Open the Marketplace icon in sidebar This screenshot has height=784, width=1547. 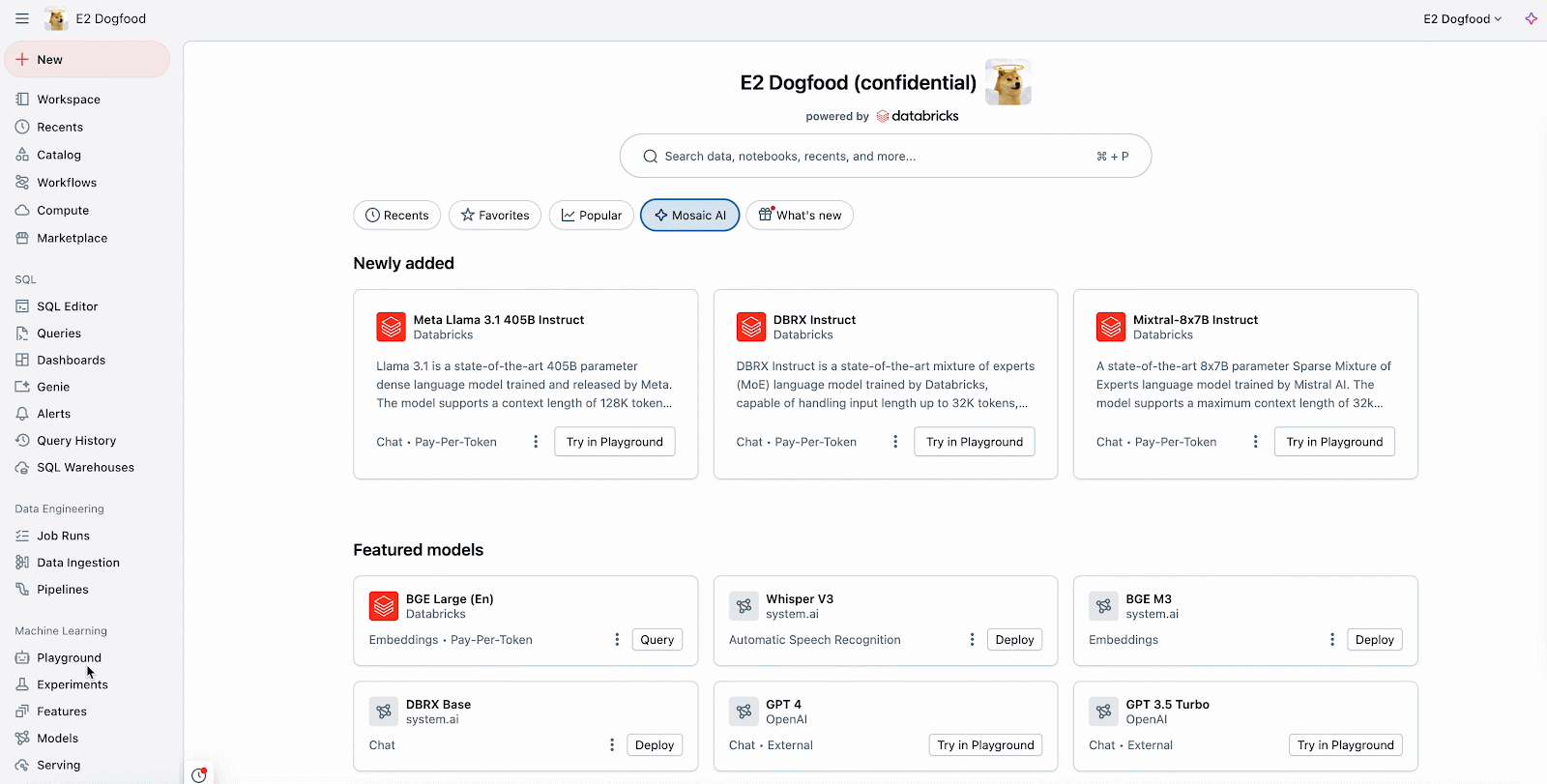(x=22, y=238)
